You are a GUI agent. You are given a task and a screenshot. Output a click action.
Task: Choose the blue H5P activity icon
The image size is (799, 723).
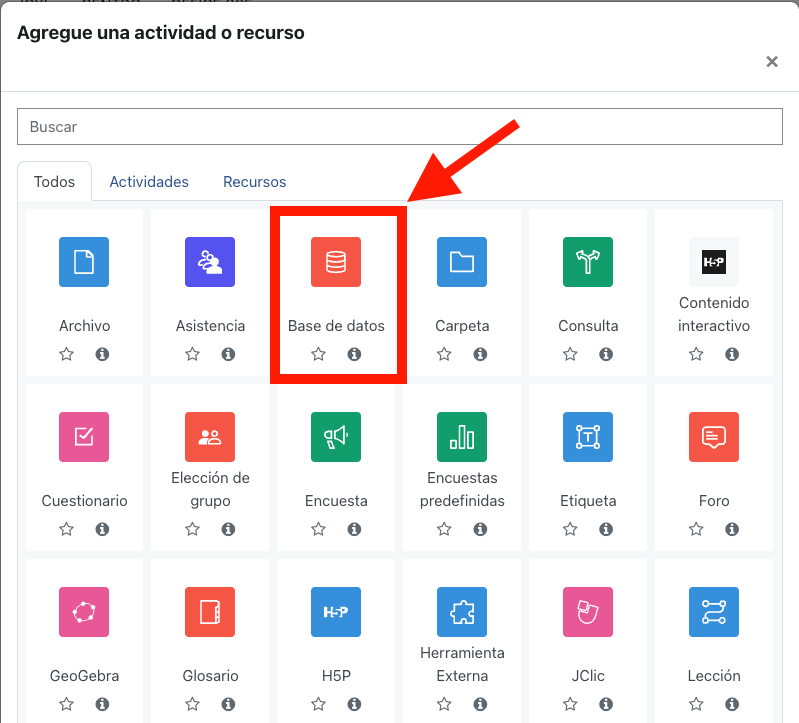pos(336,612)
